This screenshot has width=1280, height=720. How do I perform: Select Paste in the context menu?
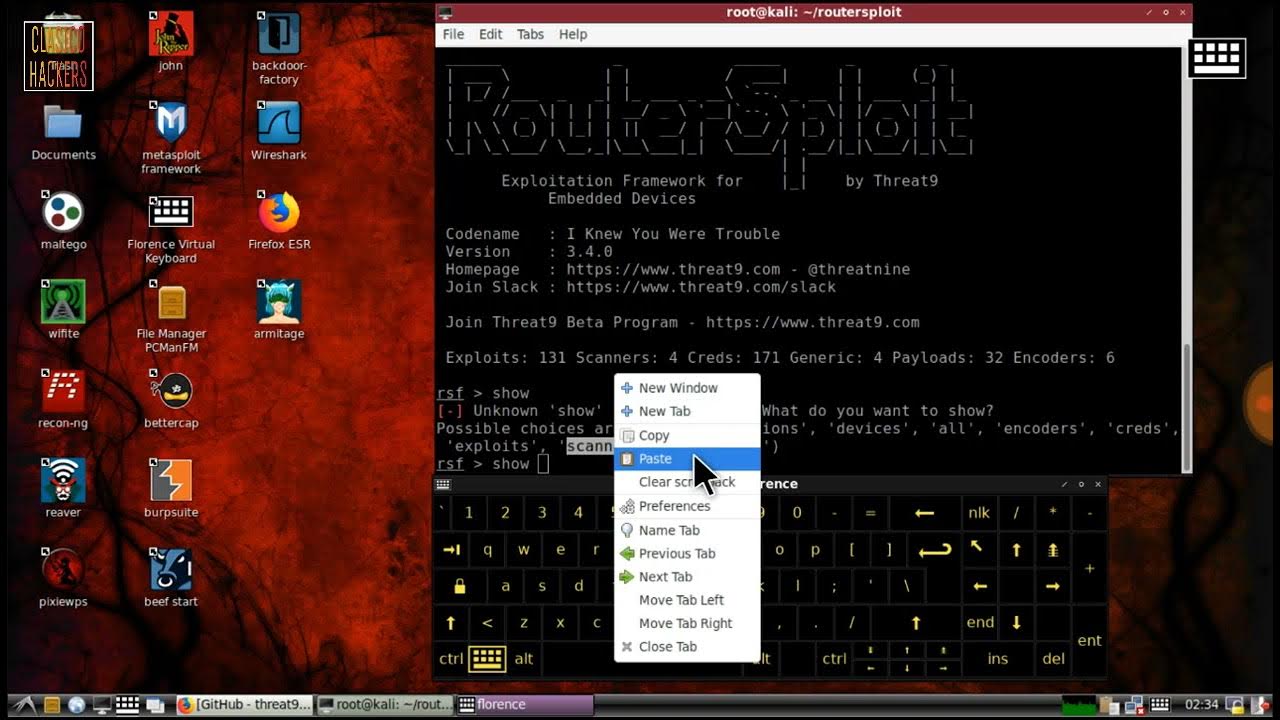[x=687, y=458]
